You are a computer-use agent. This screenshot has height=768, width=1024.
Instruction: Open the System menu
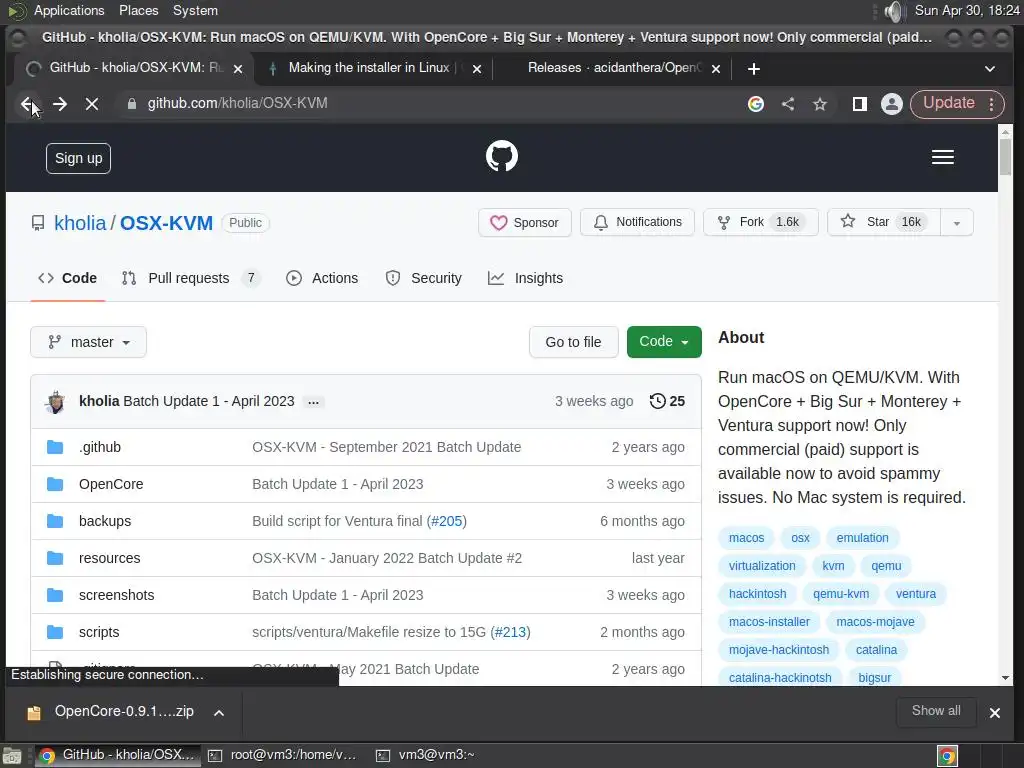195,10
